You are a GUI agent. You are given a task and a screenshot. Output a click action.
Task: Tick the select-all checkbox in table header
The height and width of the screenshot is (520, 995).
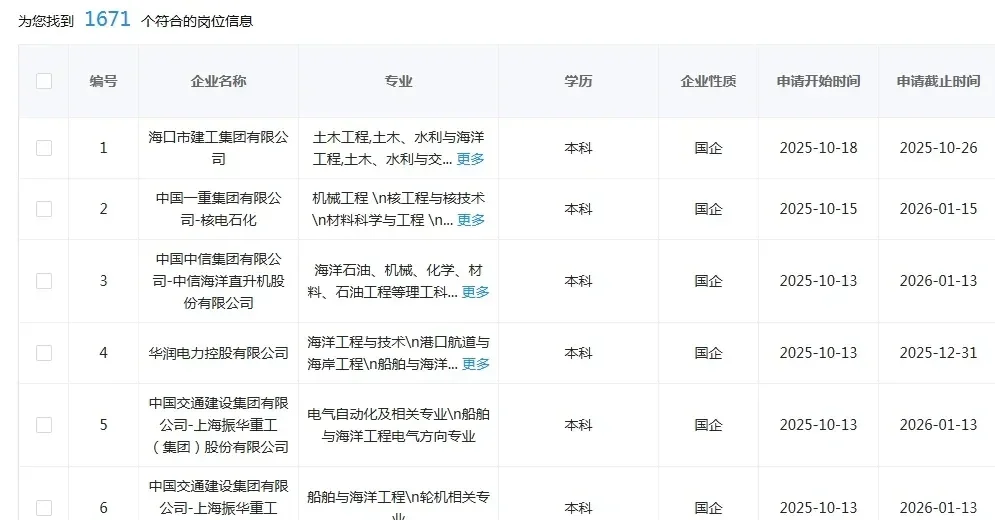44,81
